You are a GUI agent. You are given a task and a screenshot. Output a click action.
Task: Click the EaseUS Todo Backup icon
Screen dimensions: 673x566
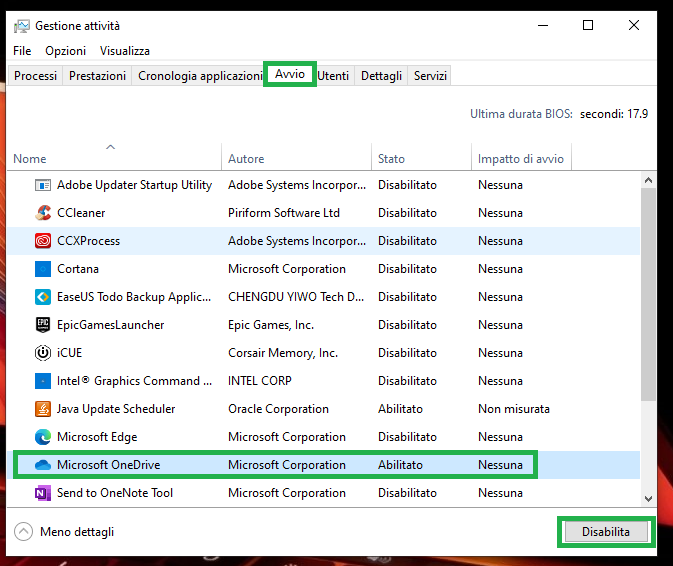click(x=42, y=297)
